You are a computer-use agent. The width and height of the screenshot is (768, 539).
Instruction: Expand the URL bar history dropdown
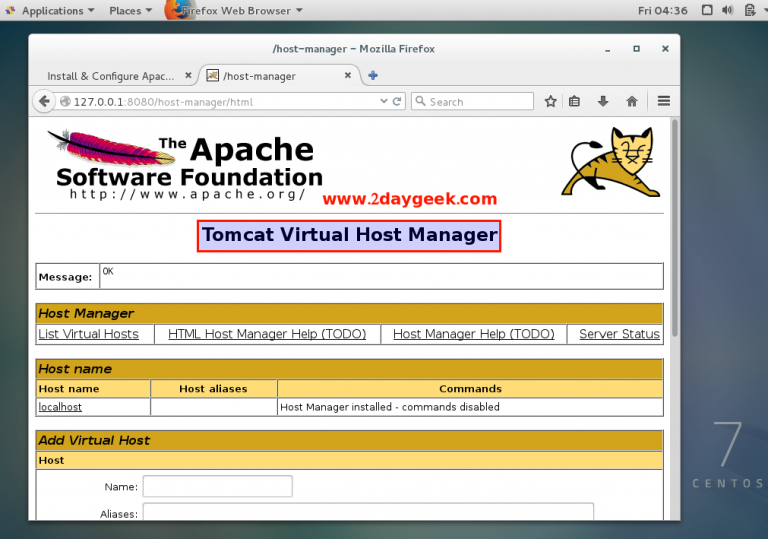coord(383,101)
